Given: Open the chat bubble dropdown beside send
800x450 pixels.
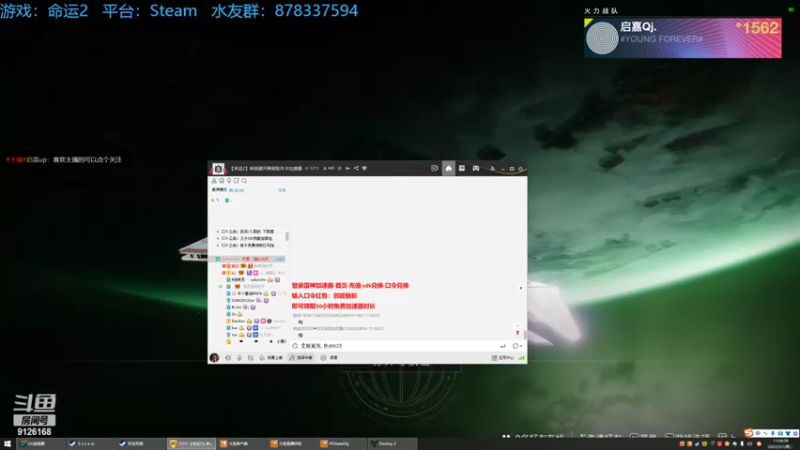Looking at the screenshot, I should pyautogui.click(x=517, y=346).
